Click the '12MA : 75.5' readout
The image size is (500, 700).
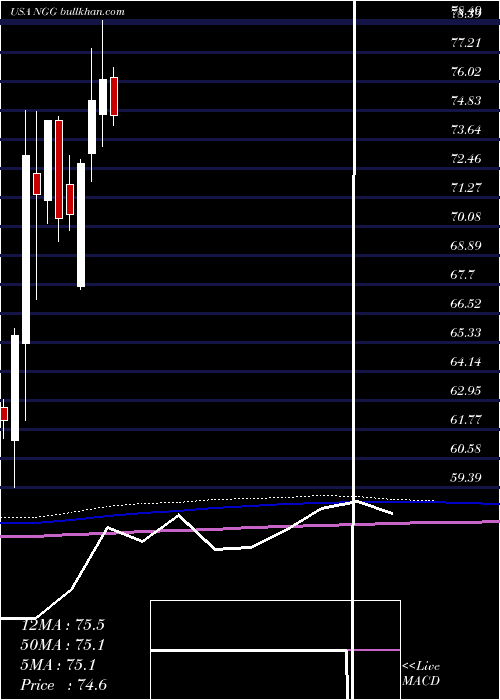pyautogui.click(x=62, y=625)
